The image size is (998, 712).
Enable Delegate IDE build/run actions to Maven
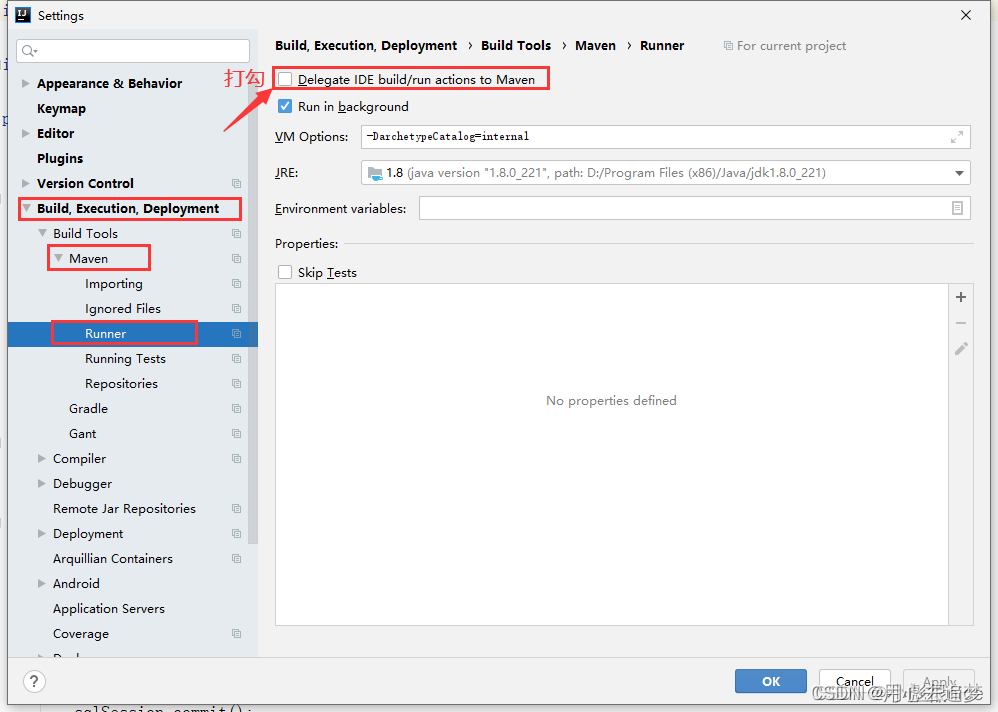[285, 80]
